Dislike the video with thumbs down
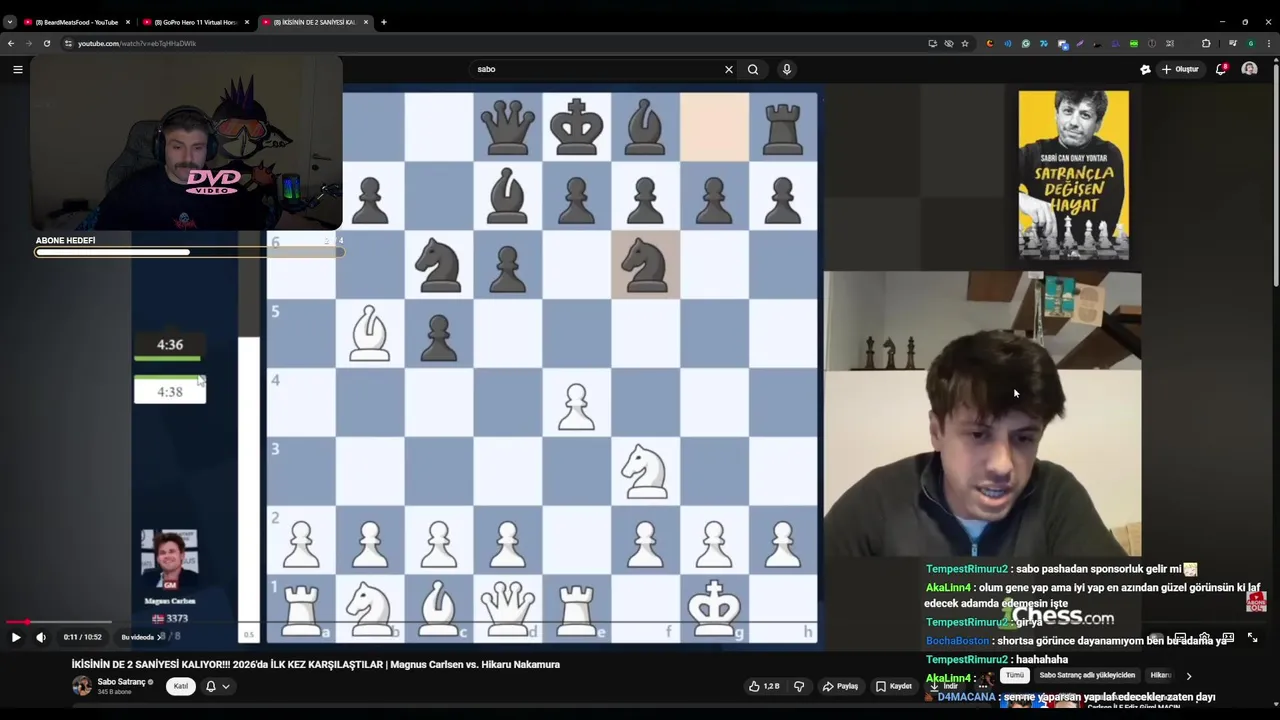The image size is (1280, 720). pyautogui.click(x=799, y=686)
